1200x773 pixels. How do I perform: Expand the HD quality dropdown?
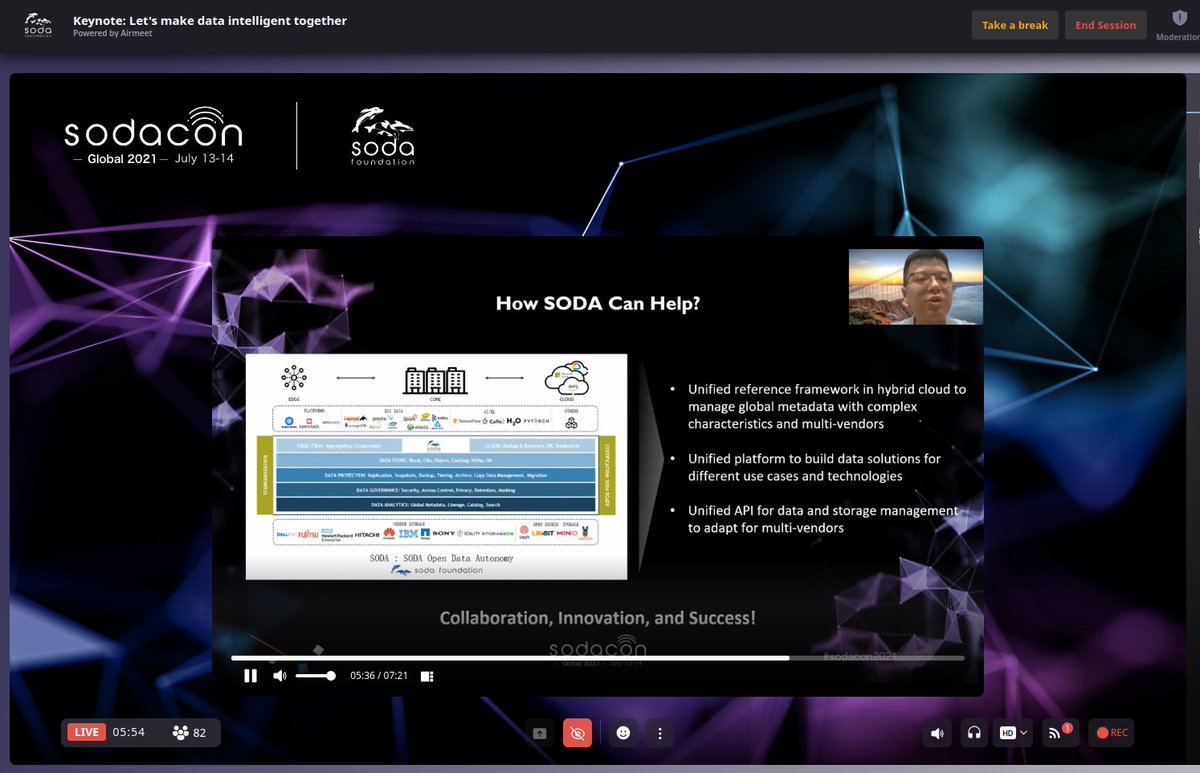1014,733
